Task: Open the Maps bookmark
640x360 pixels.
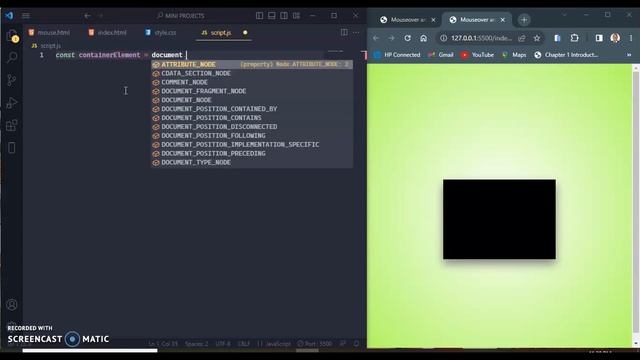Action: pyautogui.click(x=514, y=55)
